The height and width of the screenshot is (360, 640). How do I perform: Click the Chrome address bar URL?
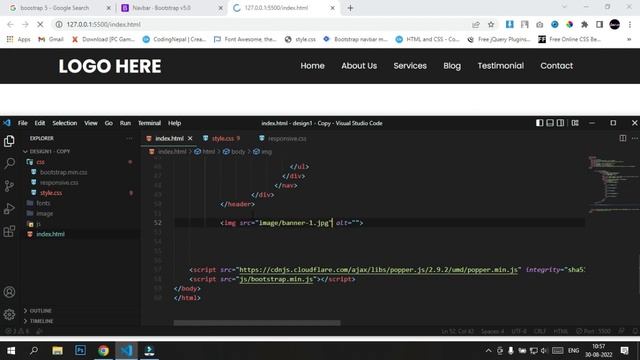(x=104, y=24)
